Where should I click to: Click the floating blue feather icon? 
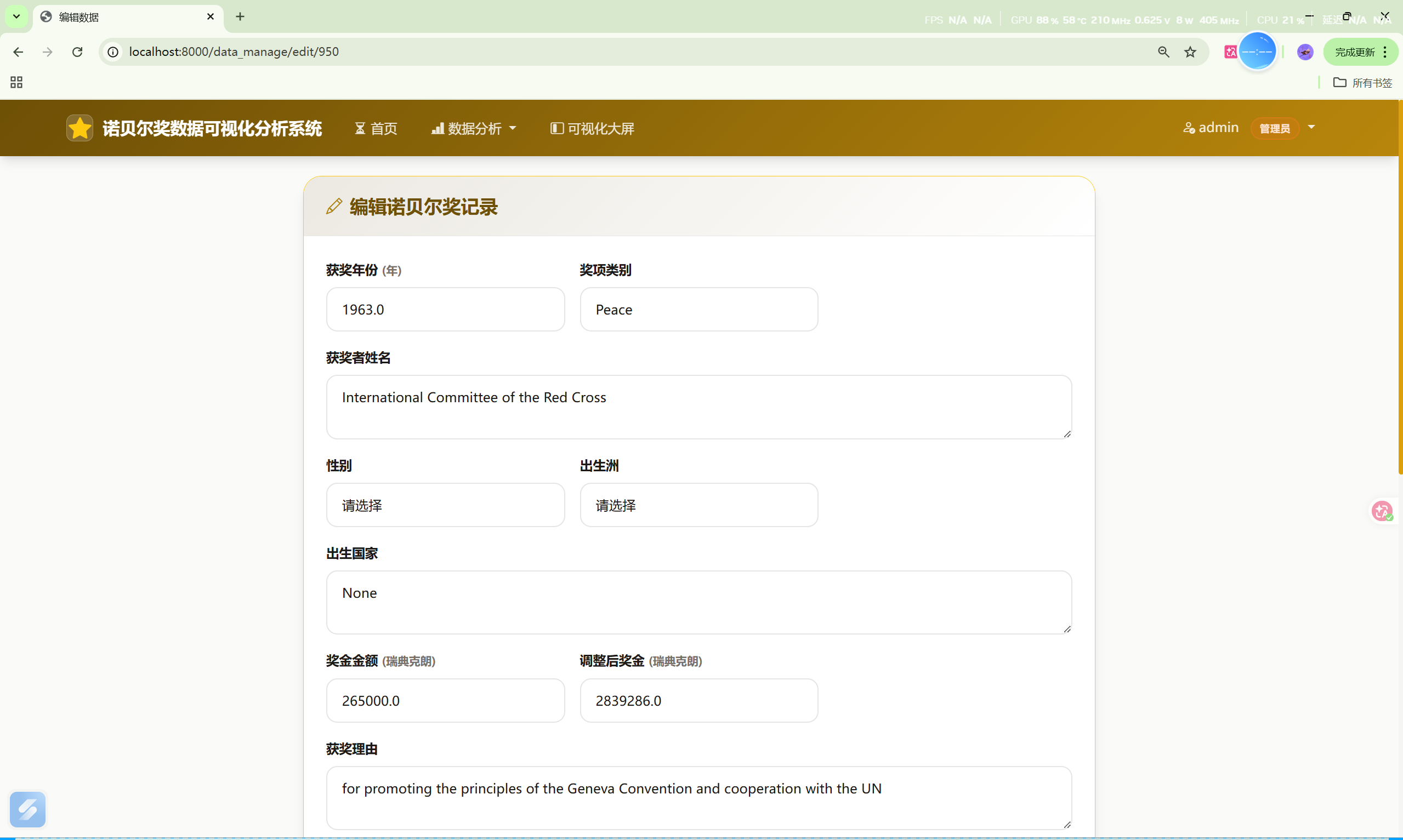click(x=28, y=809)
